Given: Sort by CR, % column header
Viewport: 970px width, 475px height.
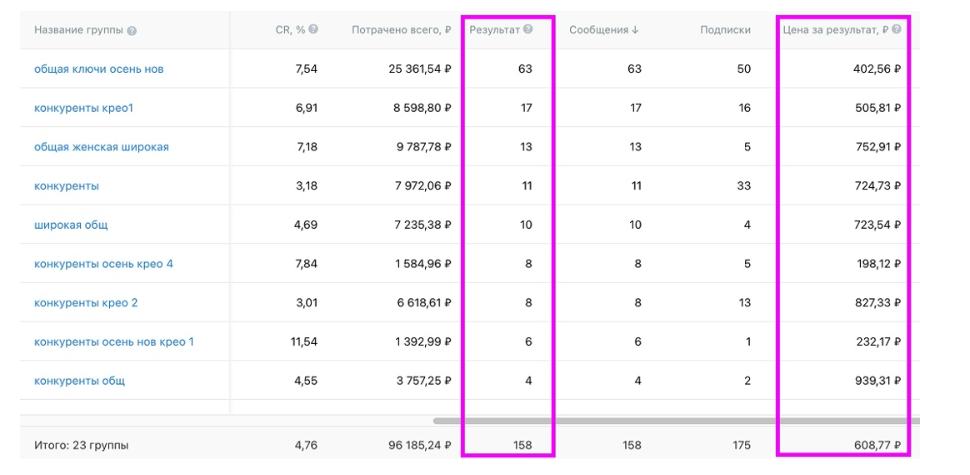Looking at the screenshot, I should [x=291, y=30].
